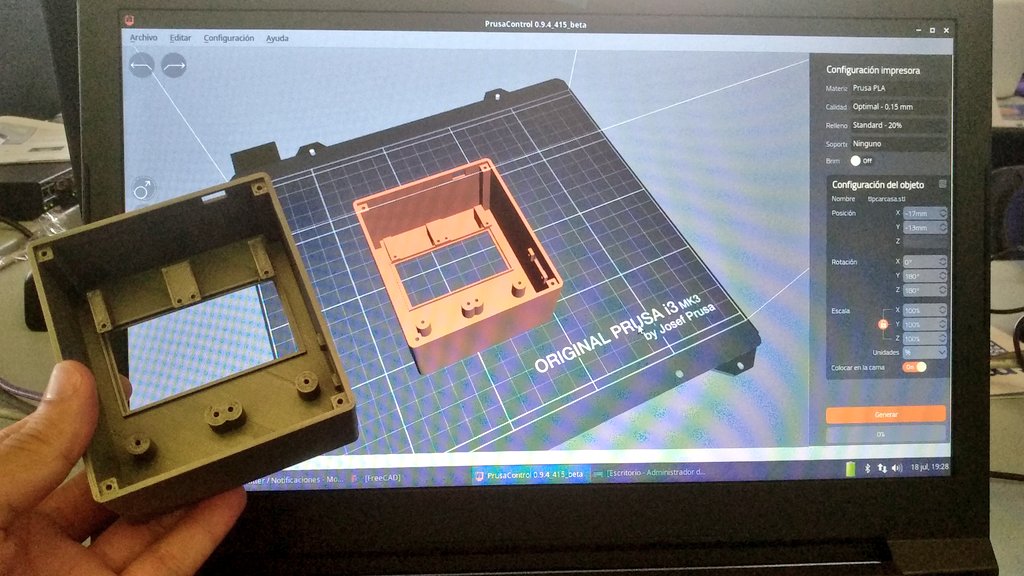Image resolution: width=1024 pixels, height=576 pixels.
Task: Click the Bluetooth tray icon
Action: [868, 468]
